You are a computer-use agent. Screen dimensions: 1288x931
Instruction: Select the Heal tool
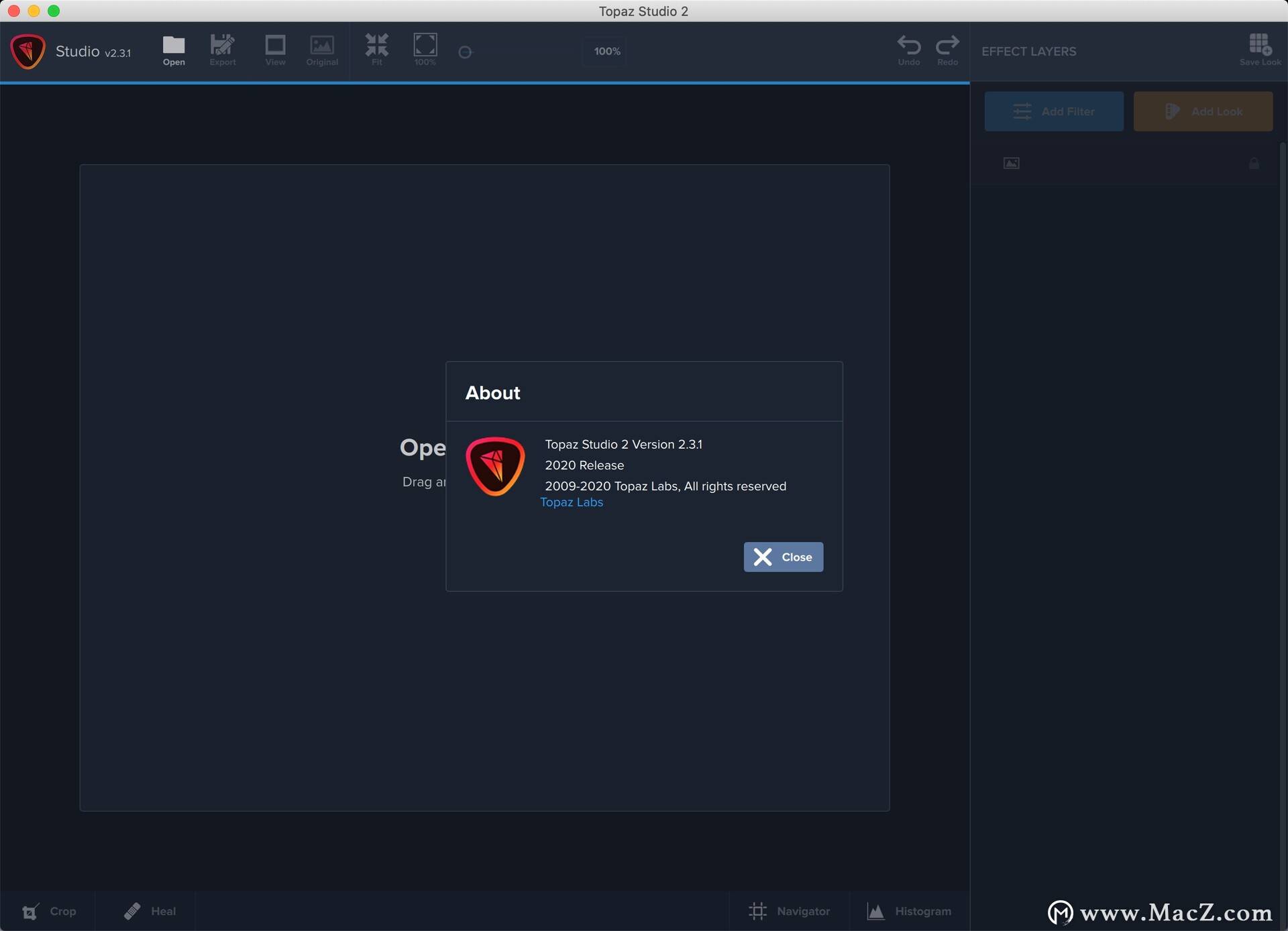[x=150, y=911]
